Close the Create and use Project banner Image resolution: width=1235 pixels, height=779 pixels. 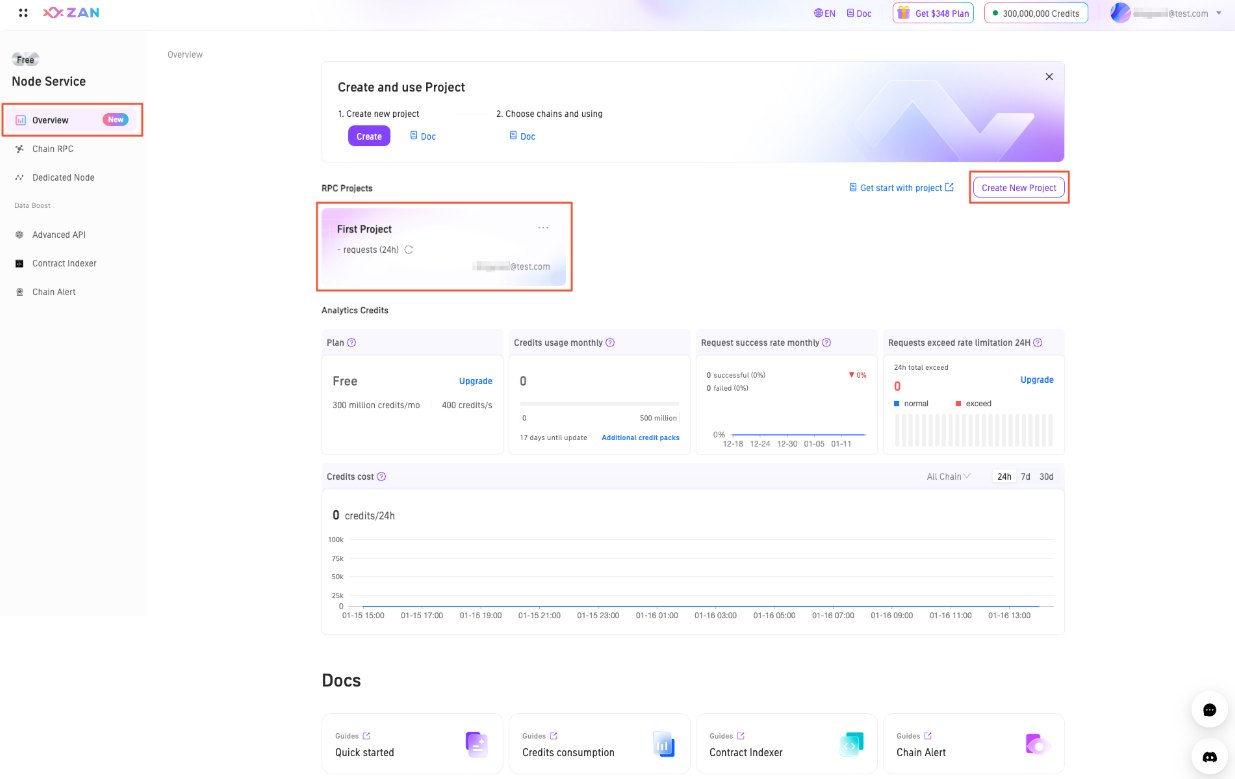pyautogui.click(x=1049, y=77)
